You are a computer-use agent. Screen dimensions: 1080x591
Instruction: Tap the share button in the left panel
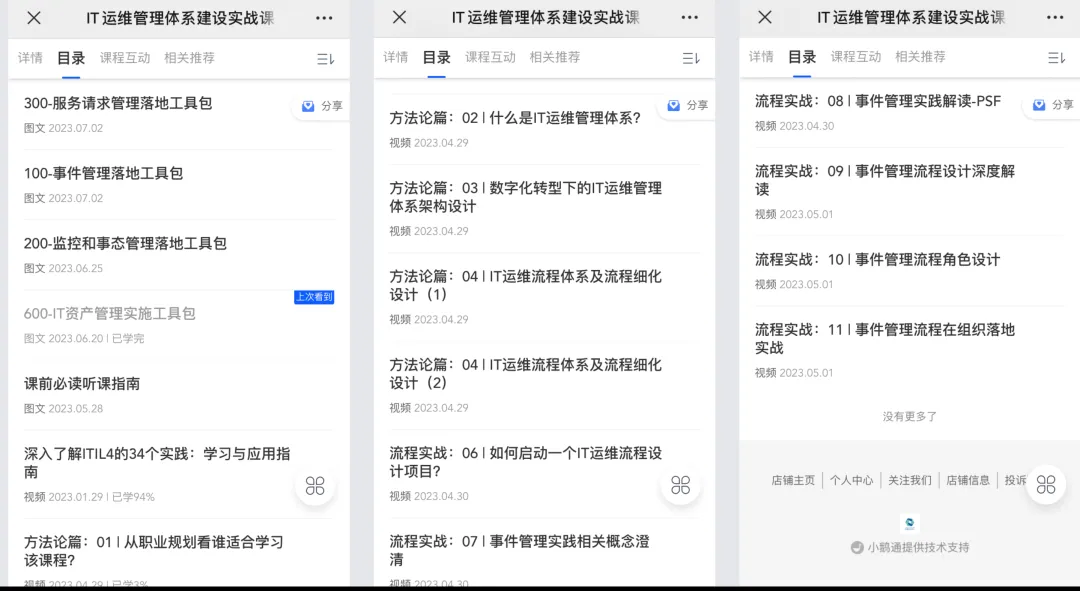click(322, 105)
